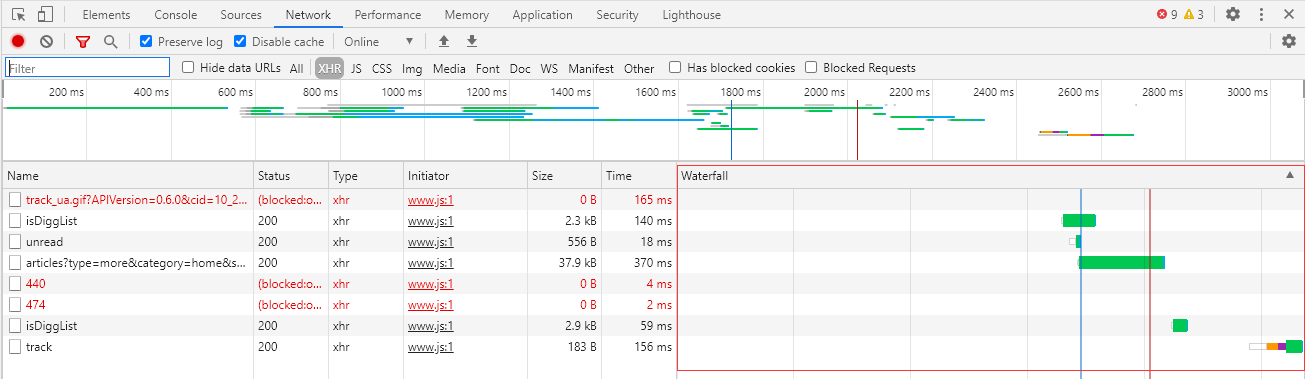Click the 9 errors counter
The height and width of the screenshot is (379, 1305).
pyautogui.click(x=1167, y=15)
